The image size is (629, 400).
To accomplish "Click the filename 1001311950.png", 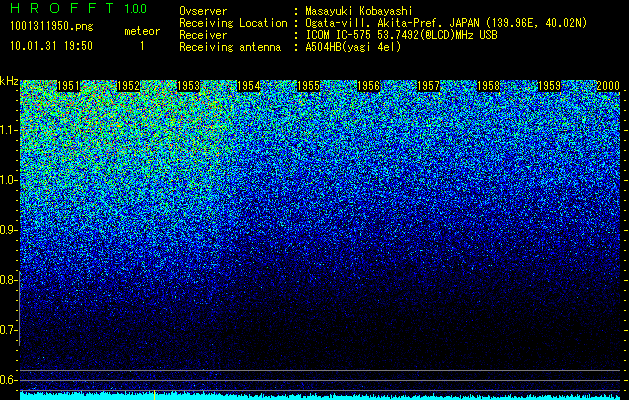I will (x=52, y=26).
